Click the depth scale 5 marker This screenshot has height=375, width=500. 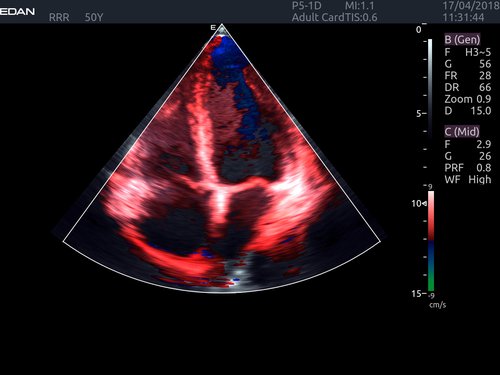point(419,113)
